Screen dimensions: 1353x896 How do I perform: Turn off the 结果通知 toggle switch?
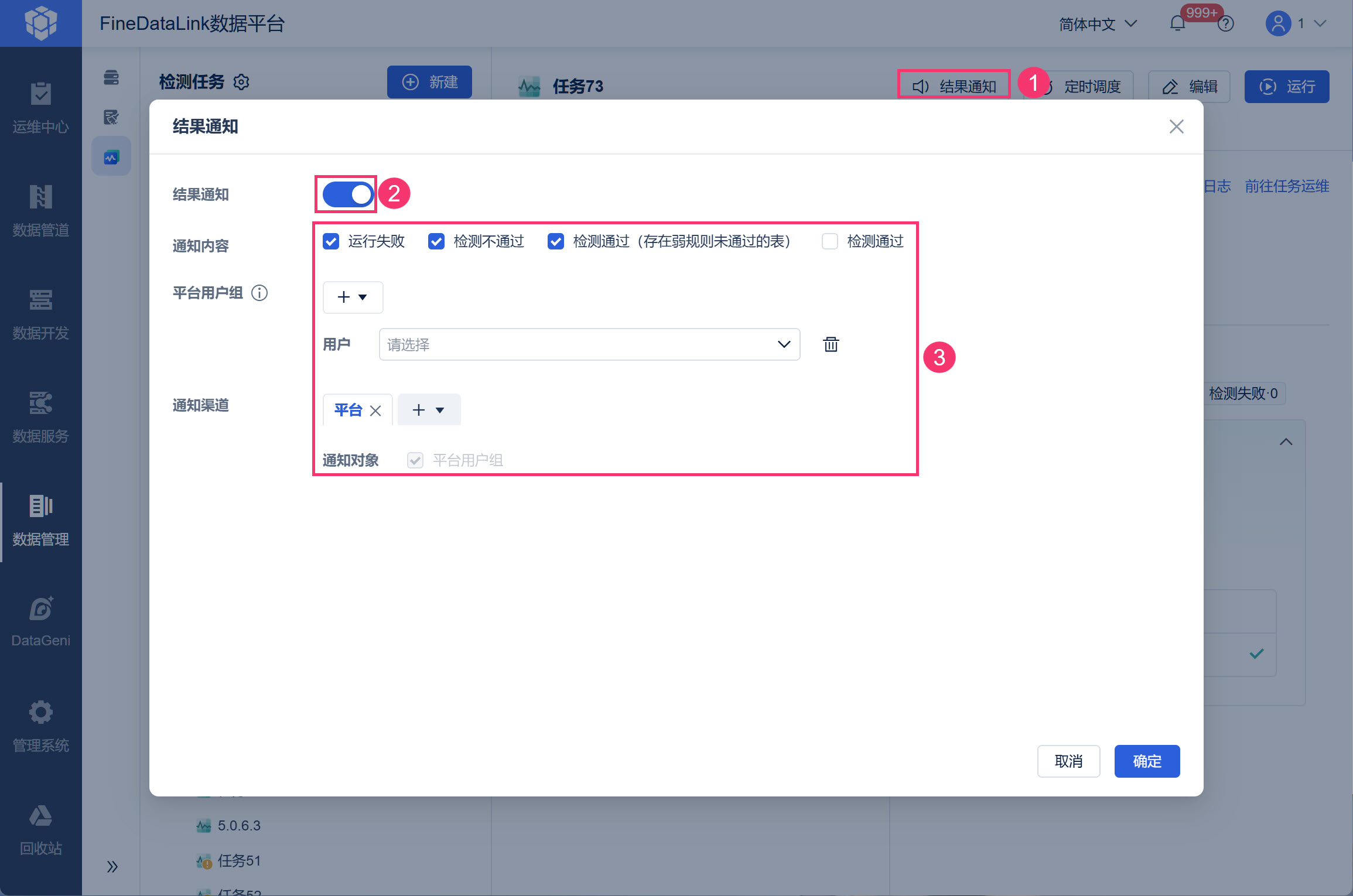[x=348, y=194]
